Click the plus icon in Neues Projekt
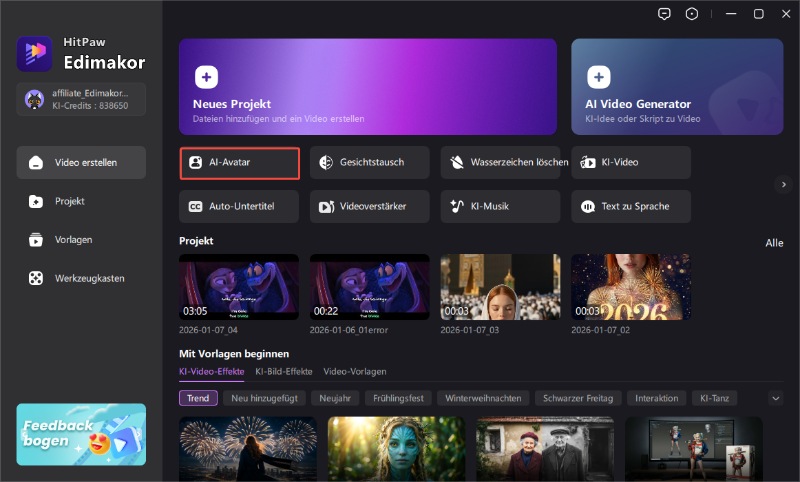This screenshot has height=482, width=800. coord(206,77)
